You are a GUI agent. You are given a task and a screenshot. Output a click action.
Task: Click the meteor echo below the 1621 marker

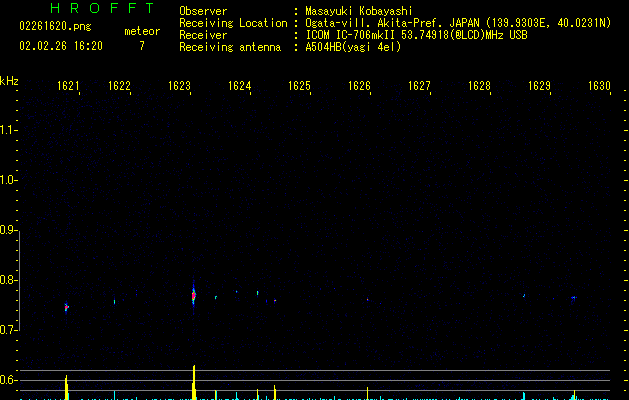coord(67,307)
